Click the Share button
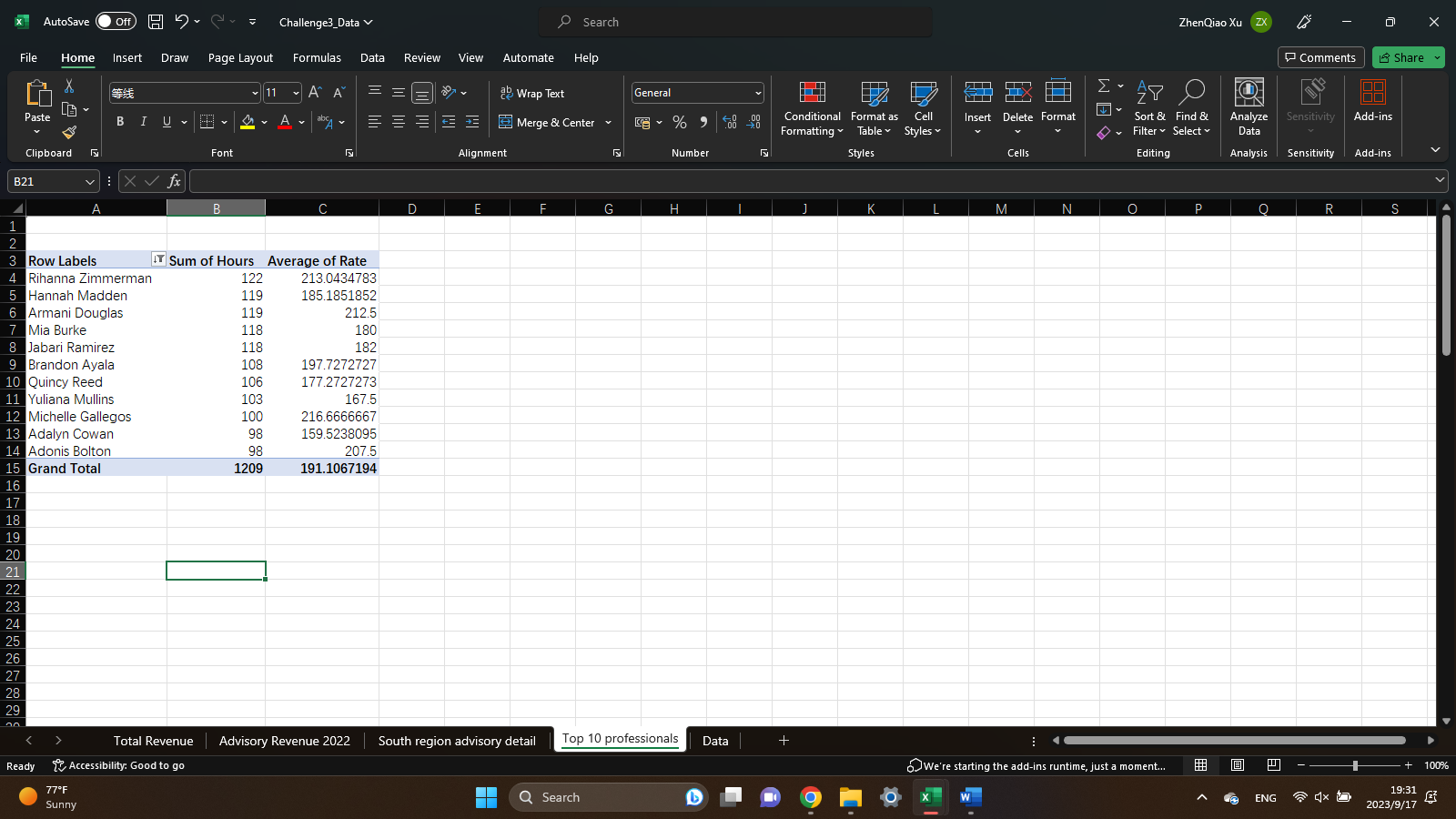 (1401, 57)
